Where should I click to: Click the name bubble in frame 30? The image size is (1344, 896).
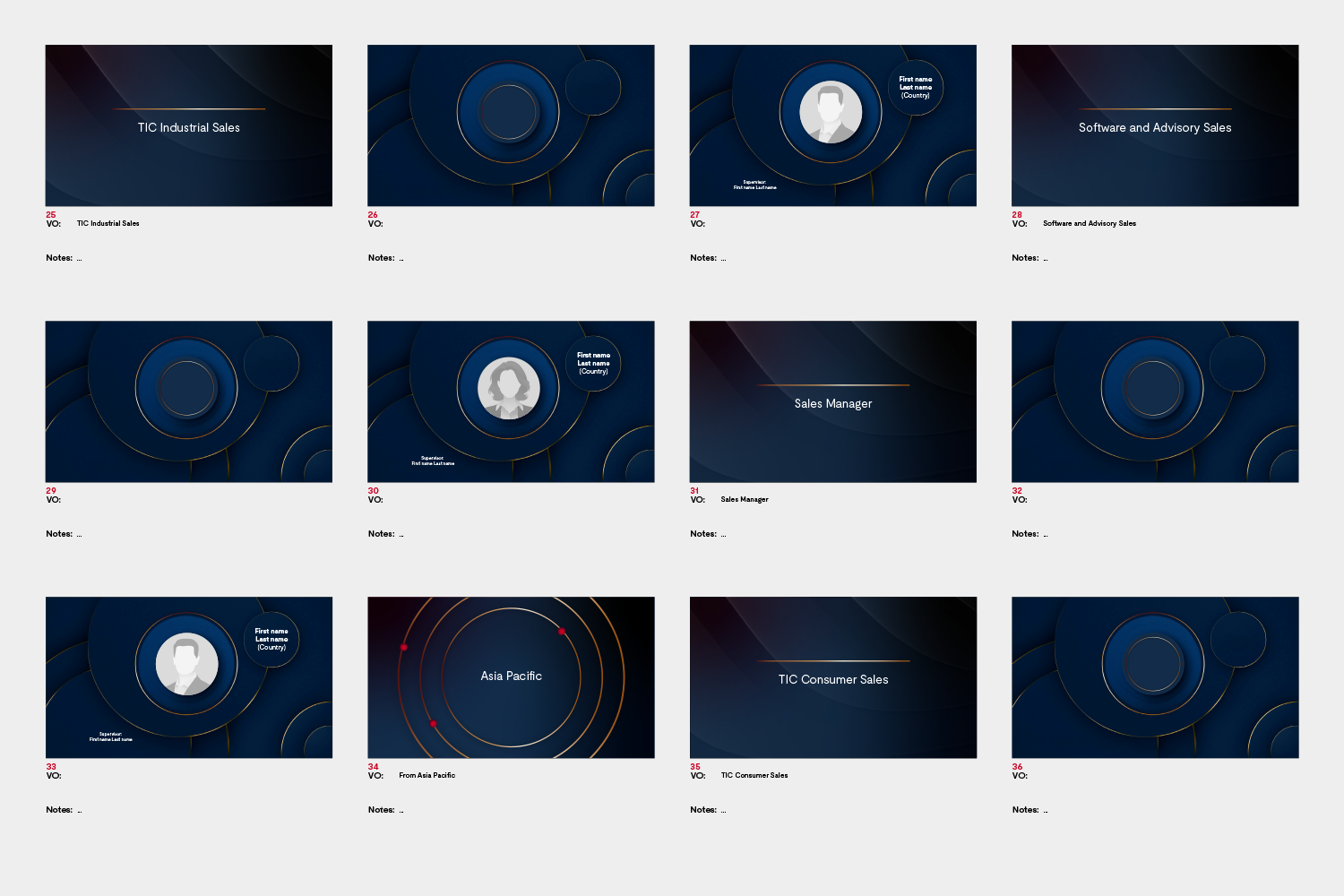[593, 364]
